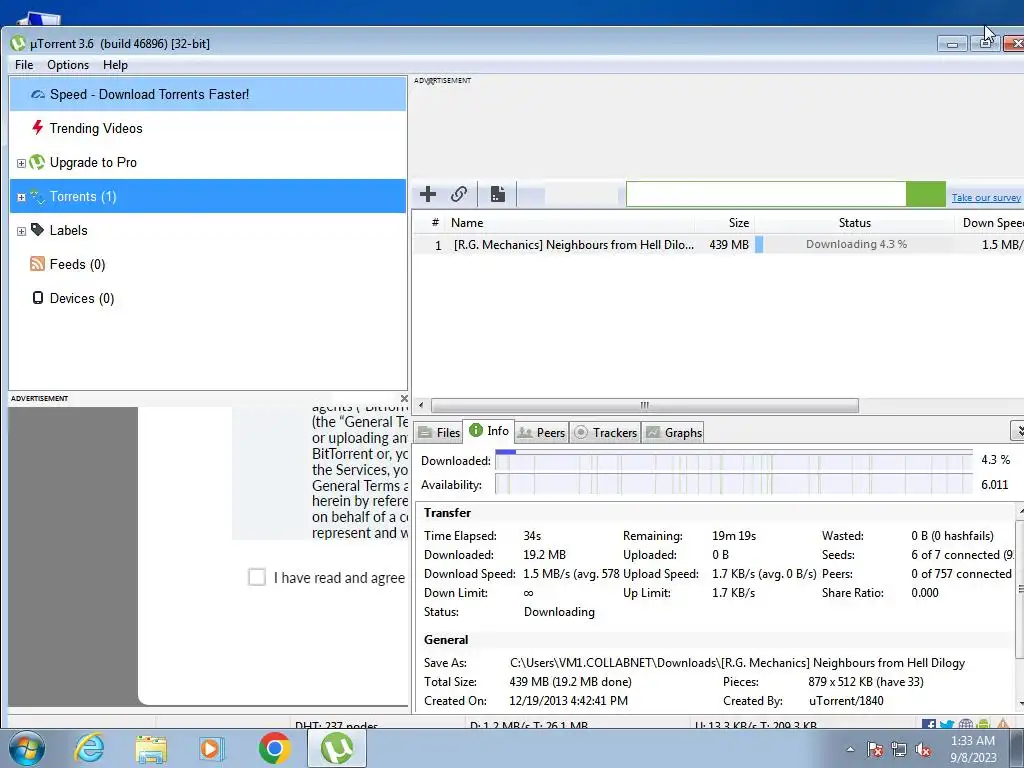Select the '[R.G. Mechanics] Neighbours from Hell' torrent row

pos(718,245)
